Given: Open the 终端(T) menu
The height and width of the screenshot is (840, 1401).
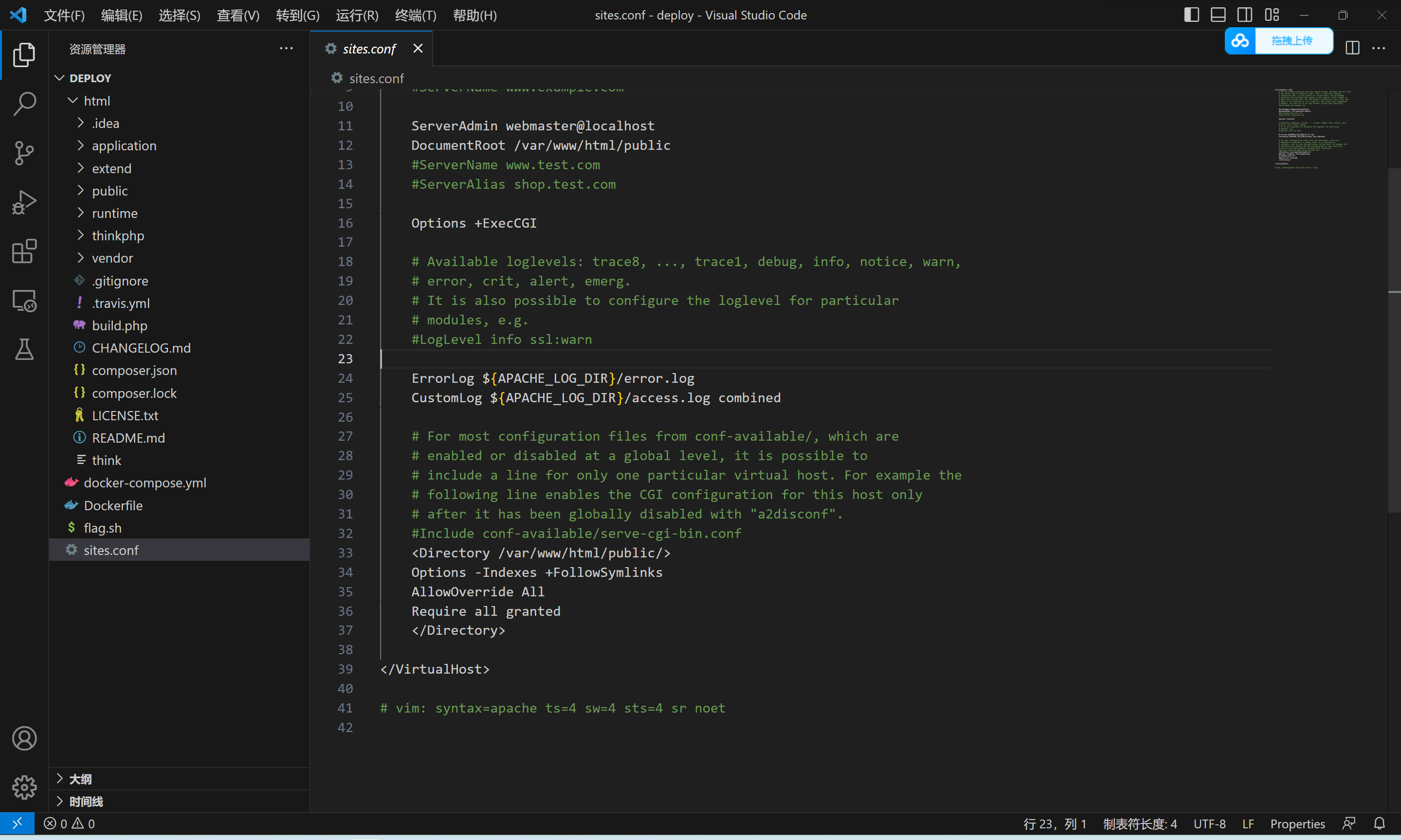Looking at the screenshot, I should 415,15.
